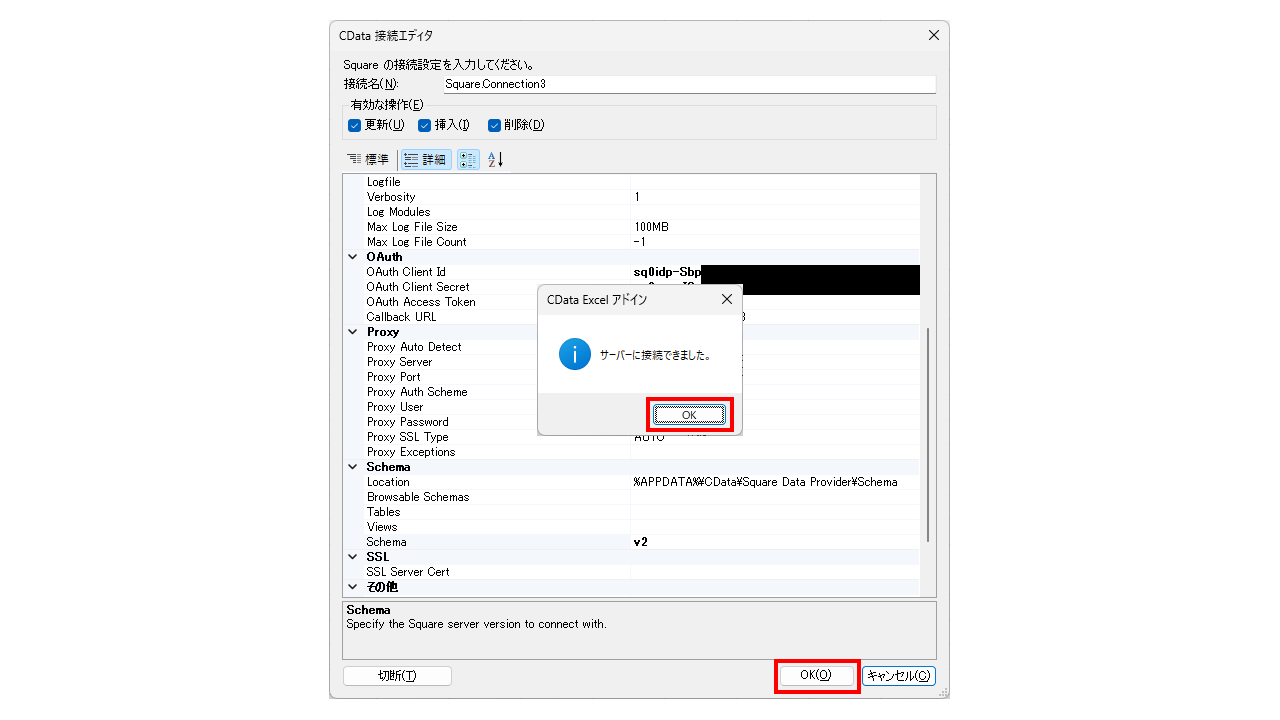Toggle the 削除(D) checkbox
This screenshot has height=720, width=1280.
(494, 125)
